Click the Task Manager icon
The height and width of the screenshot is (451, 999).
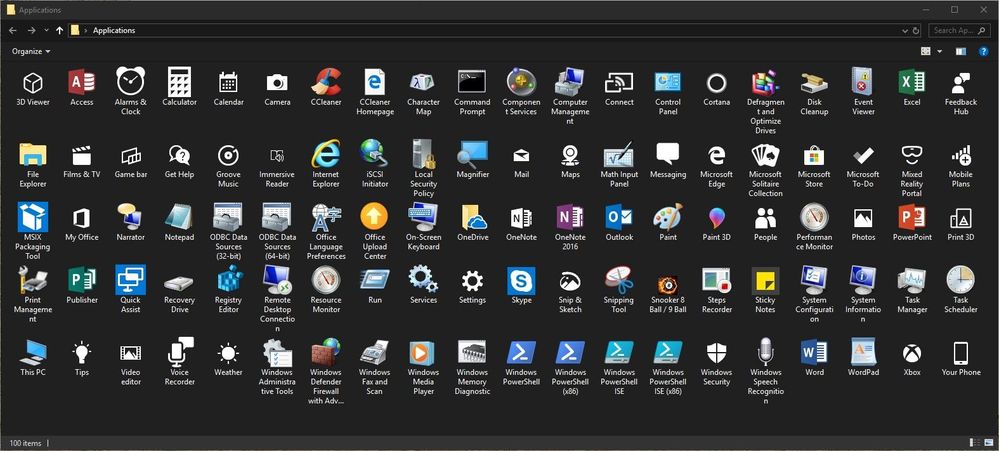pos(912,280)
